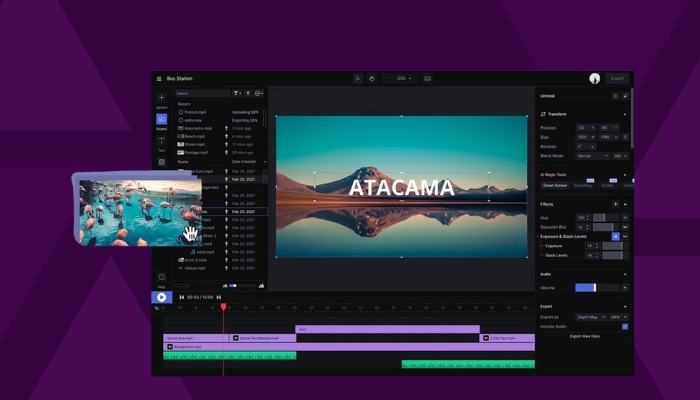Image resolution: width=700 pixels, height=400 pixels.
Task: Click the icon on Scene Two Masked.mp4 clip
Action: coord(236,338)
